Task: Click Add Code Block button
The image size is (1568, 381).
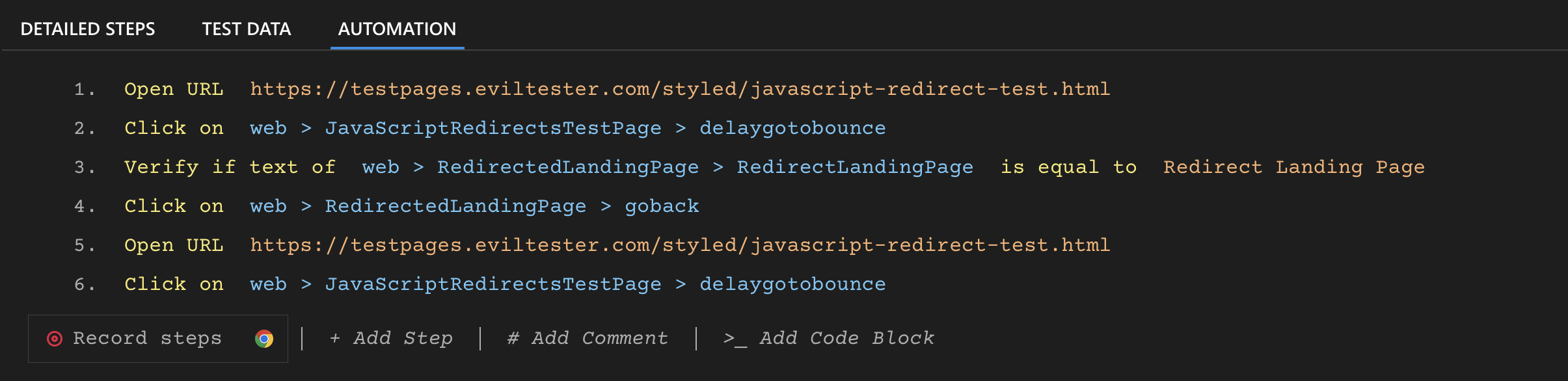Action: pos(829,338)
